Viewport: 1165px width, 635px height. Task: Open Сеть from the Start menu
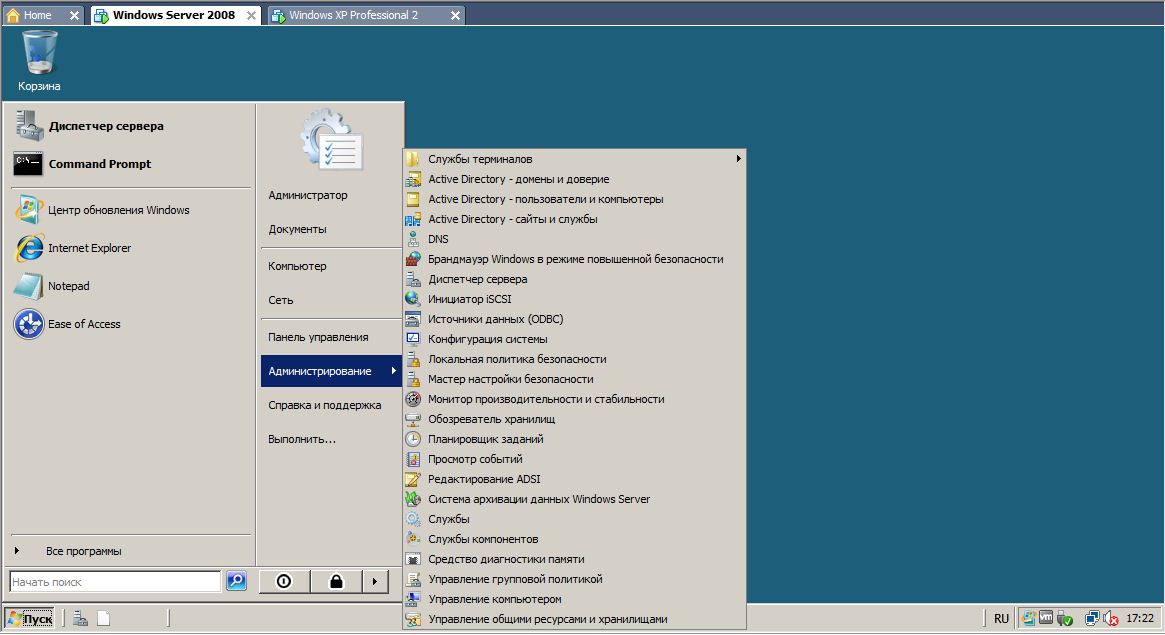point(281,300)
